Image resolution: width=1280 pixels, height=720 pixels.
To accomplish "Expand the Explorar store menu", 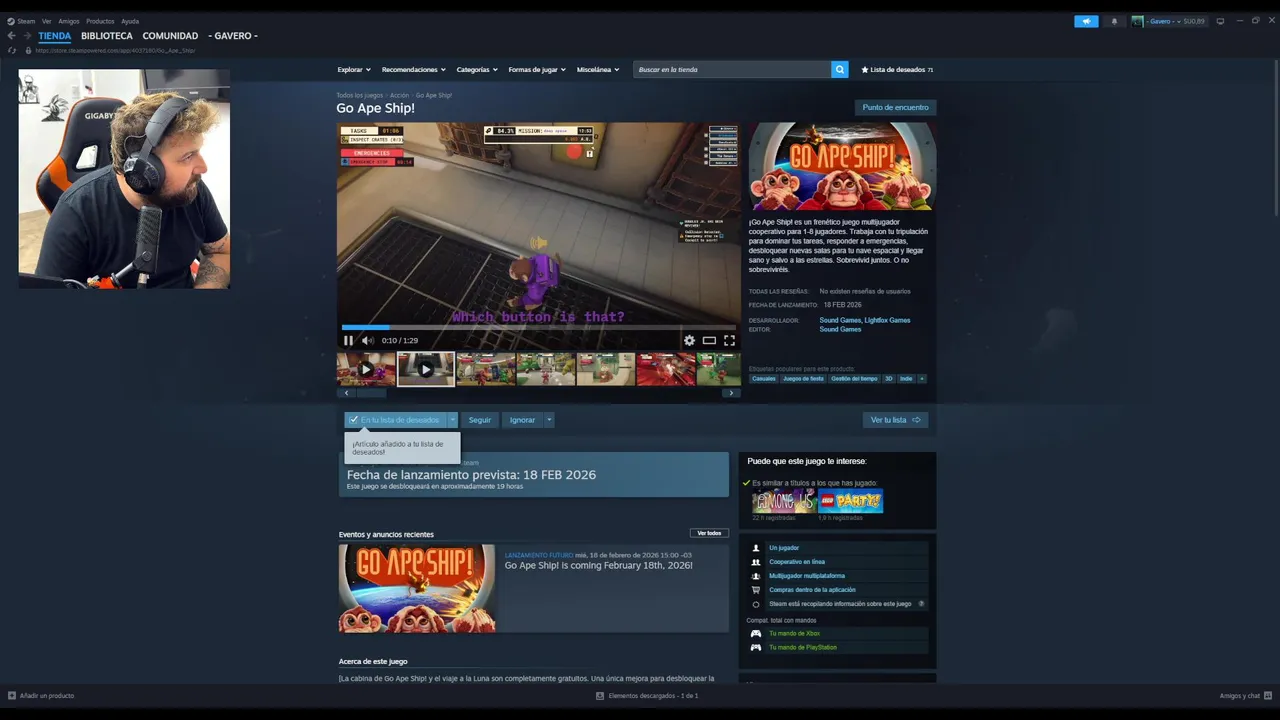I will [x=354, y=69].
